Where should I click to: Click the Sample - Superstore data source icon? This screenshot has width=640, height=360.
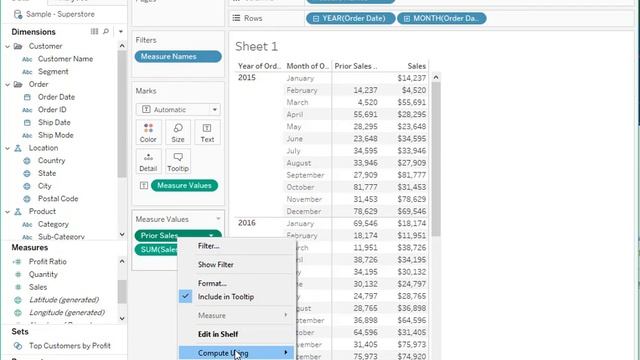tap(18, 14)
